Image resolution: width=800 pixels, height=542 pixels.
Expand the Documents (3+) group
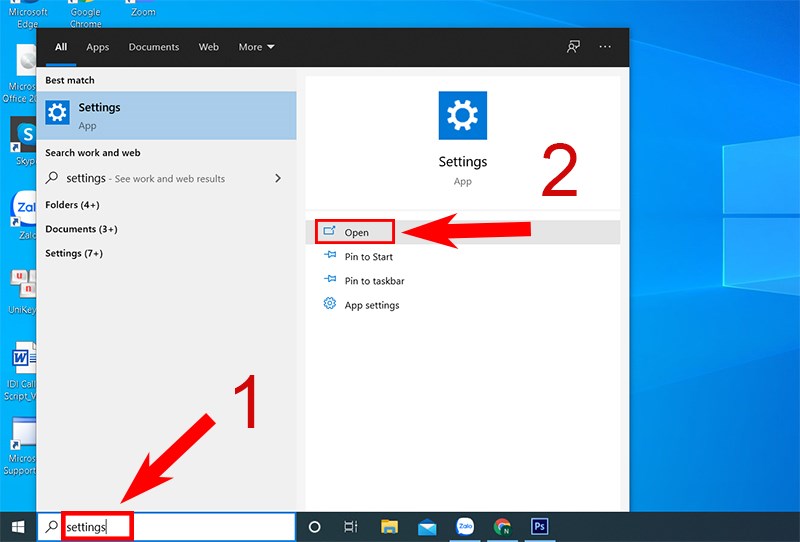coord(81,229)
